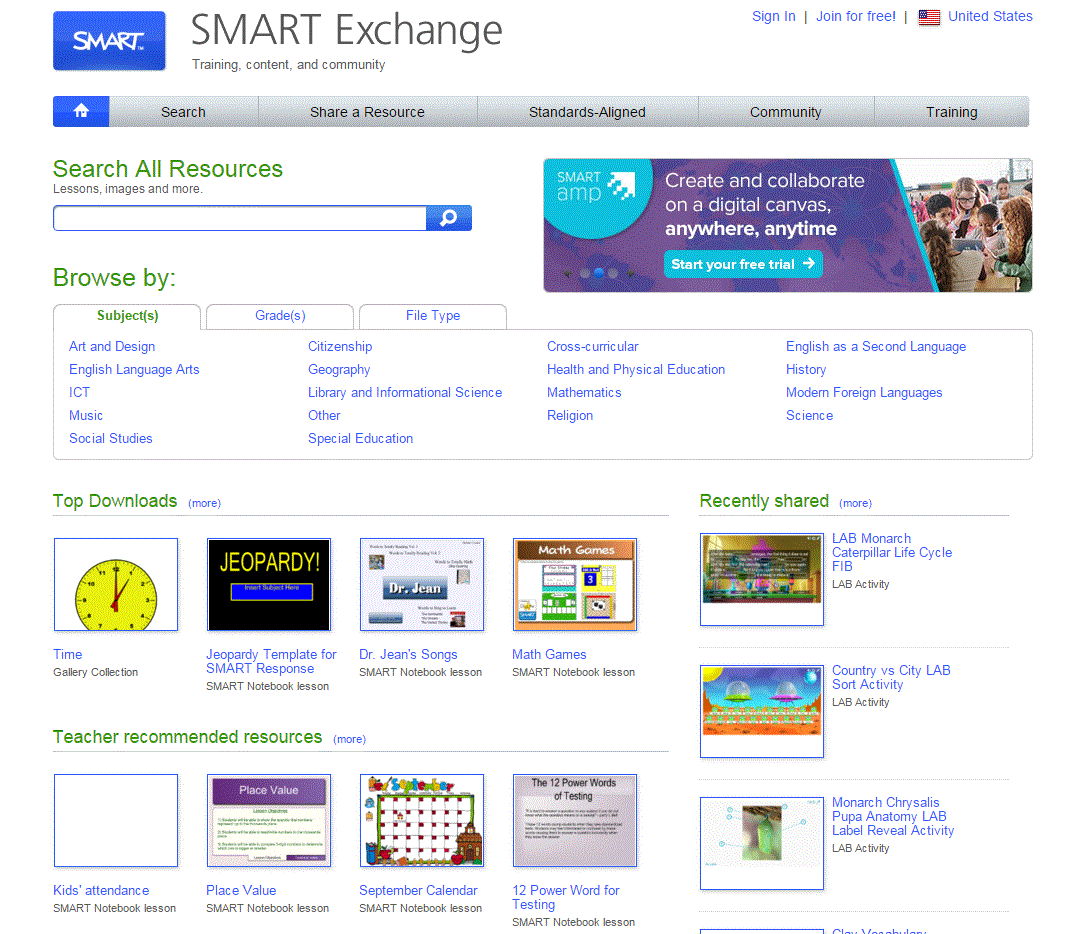The height and width of the screenshot is (934, 1092).
Task: Click the Math Games title link
Action: tap(549, 655)
